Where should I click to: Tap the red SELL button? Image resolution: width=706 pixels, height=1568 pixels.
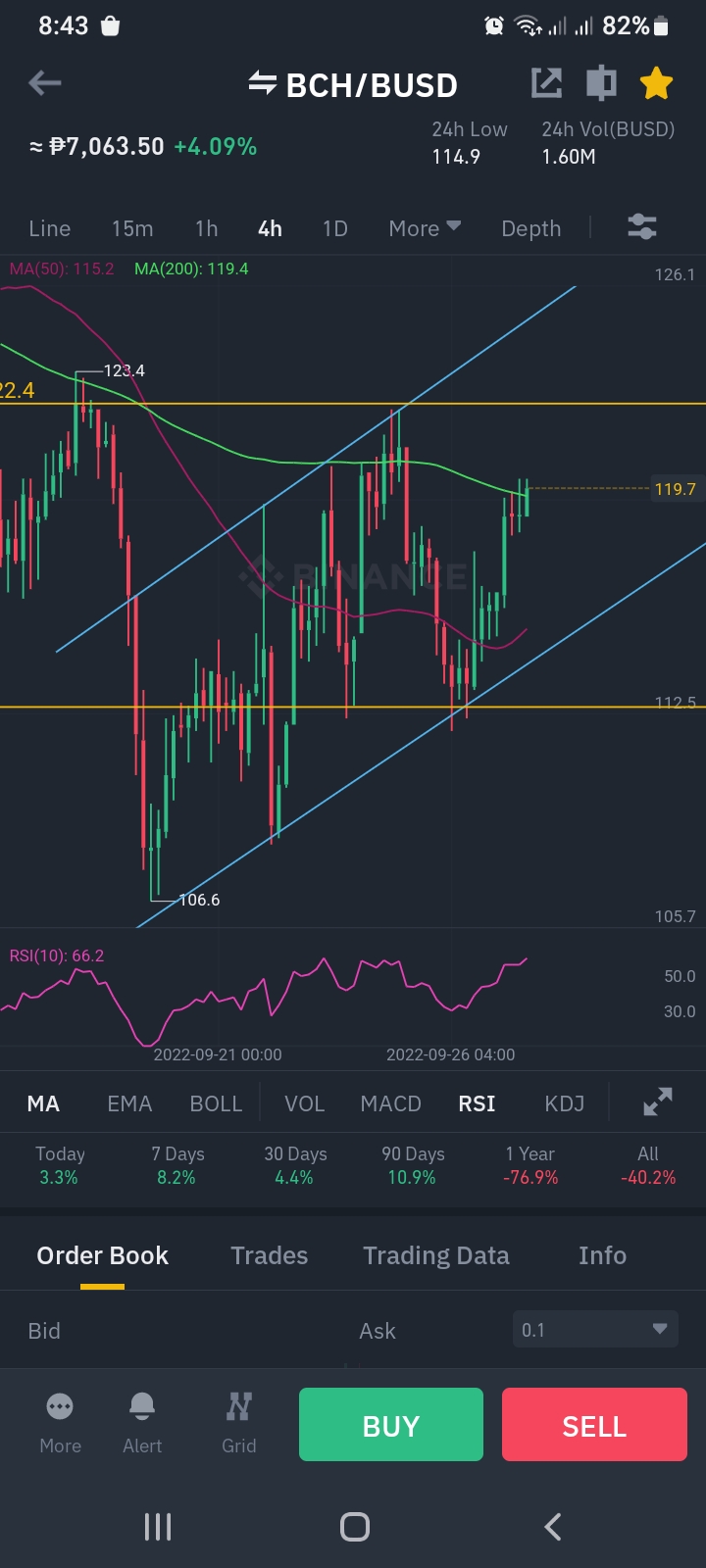[x=594, y=1425]
